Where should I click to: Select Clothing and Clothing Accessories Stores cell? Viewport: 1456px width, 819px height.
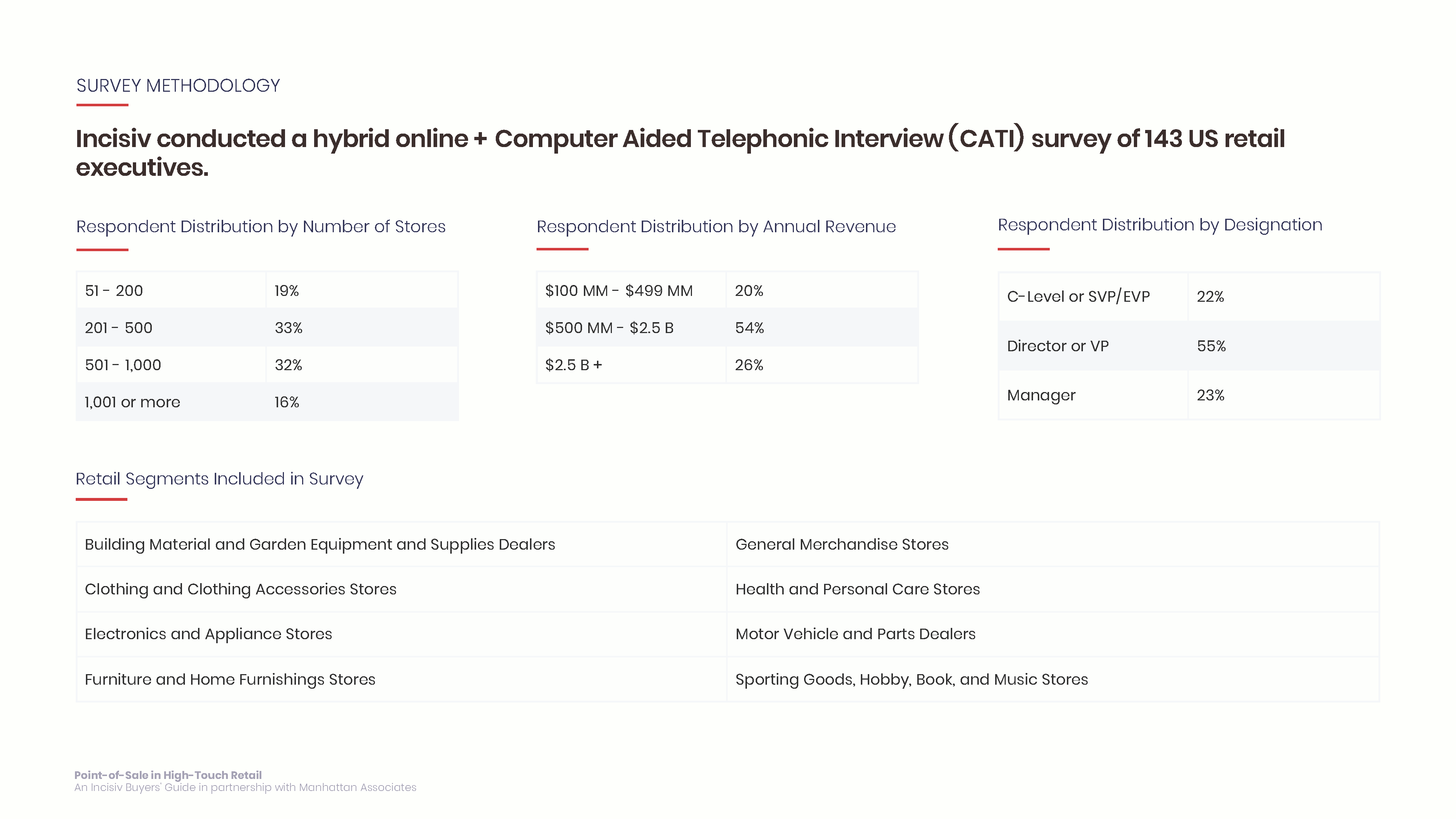click(x=401, y=590)
